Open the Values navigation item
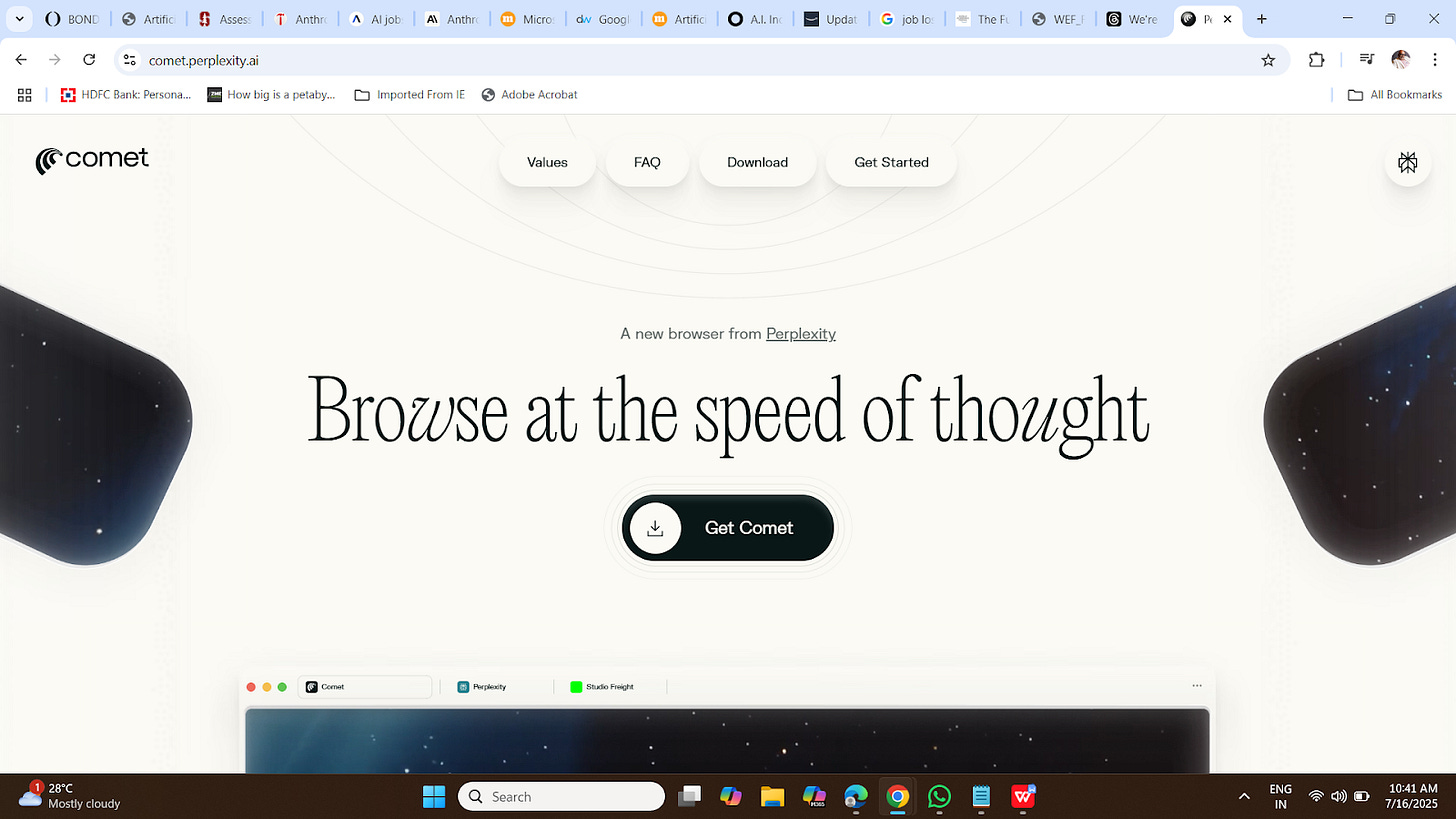 547,162
